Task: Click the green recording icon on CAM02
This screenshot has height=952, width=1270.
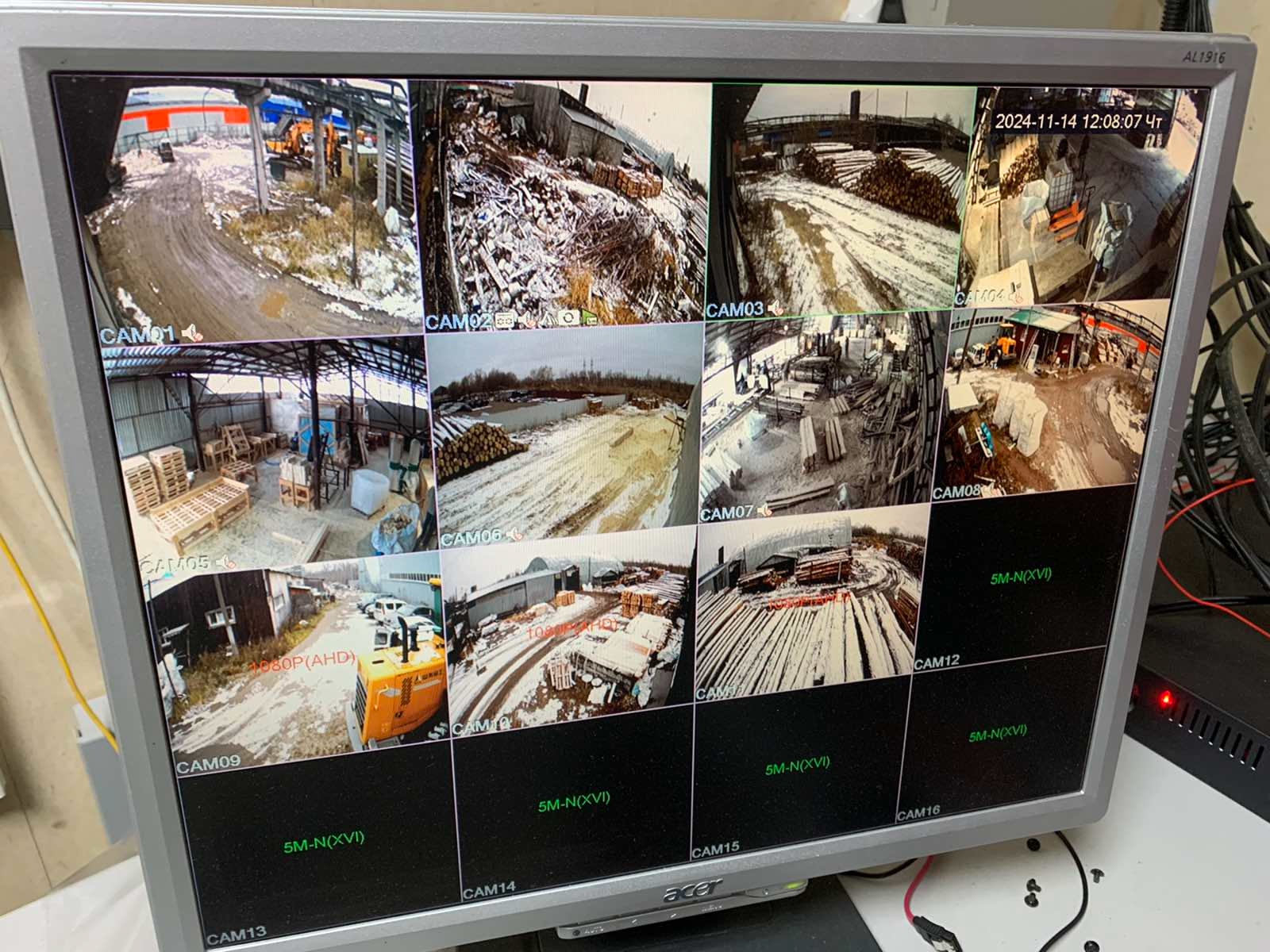Action: click(x=590, y=317)
